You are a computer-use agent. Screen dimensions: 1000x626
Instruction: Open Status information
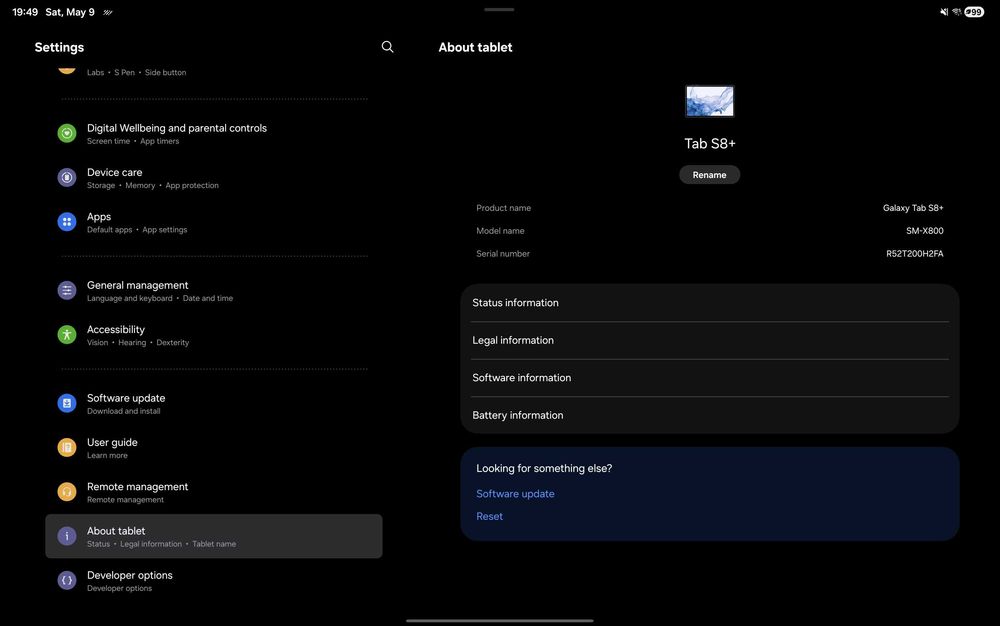(710, 303)
